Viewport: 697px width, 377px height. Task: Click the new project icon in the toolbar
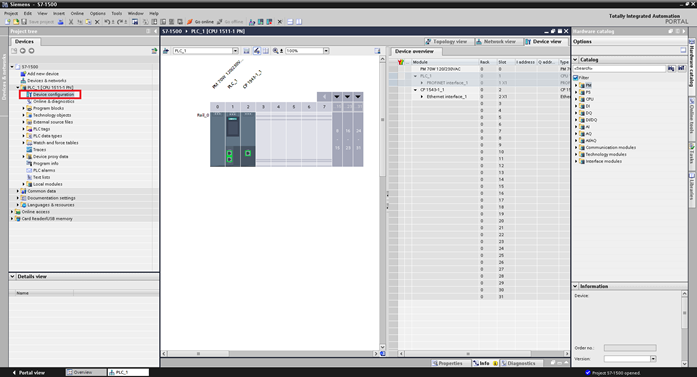click(x=8, y=21)
